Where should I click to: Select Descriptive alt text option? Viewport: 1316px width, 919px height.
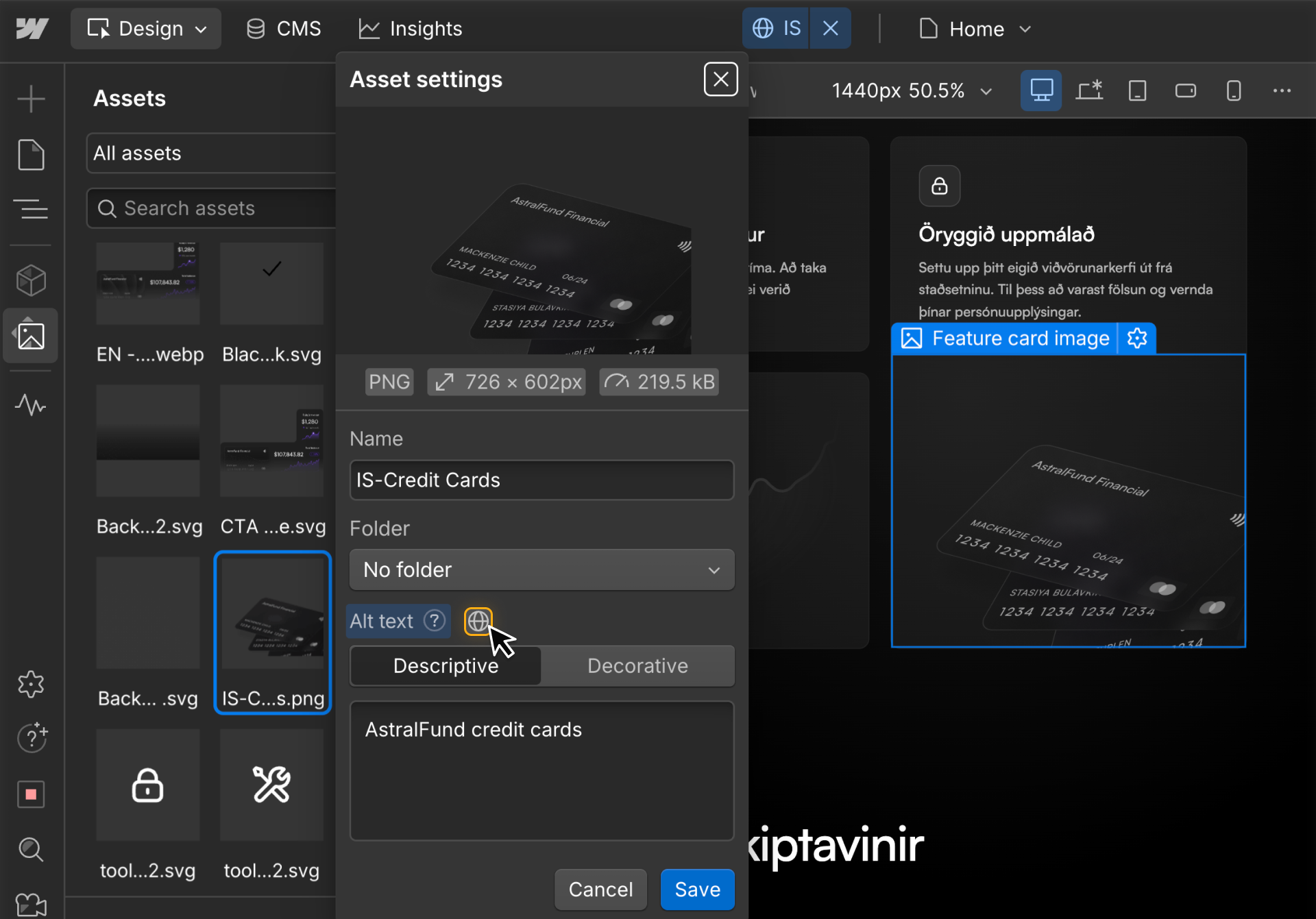pos(445,665)
